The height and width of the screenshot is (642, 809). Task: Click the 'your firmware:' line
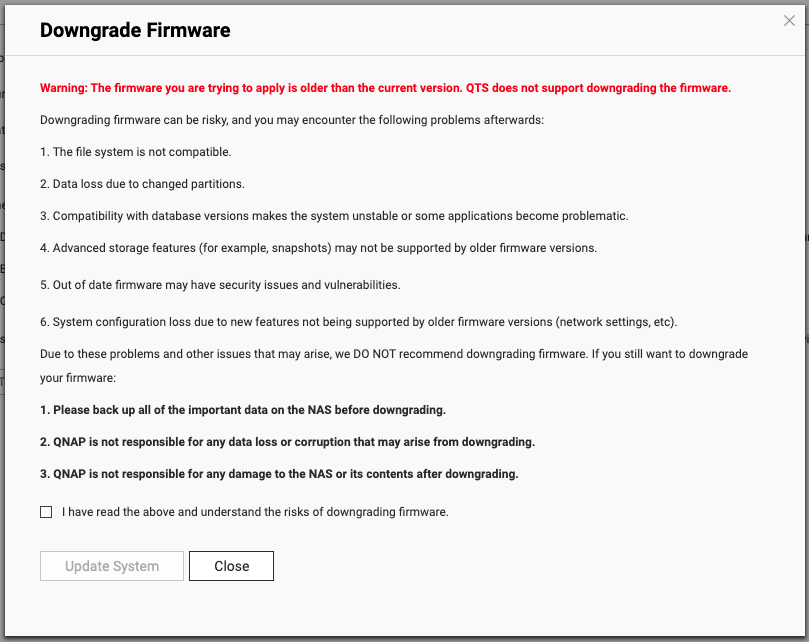[x=78, y=378]
